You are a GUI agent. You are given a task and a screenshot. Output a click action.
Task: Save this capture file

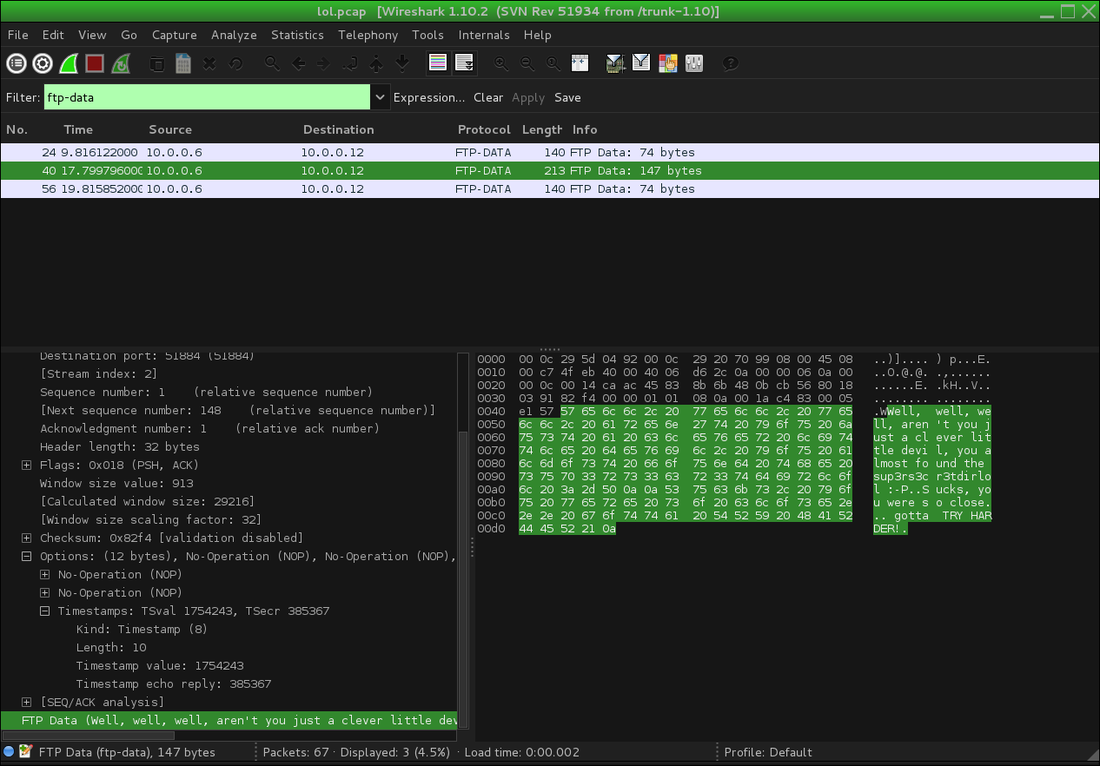point(183,64)
